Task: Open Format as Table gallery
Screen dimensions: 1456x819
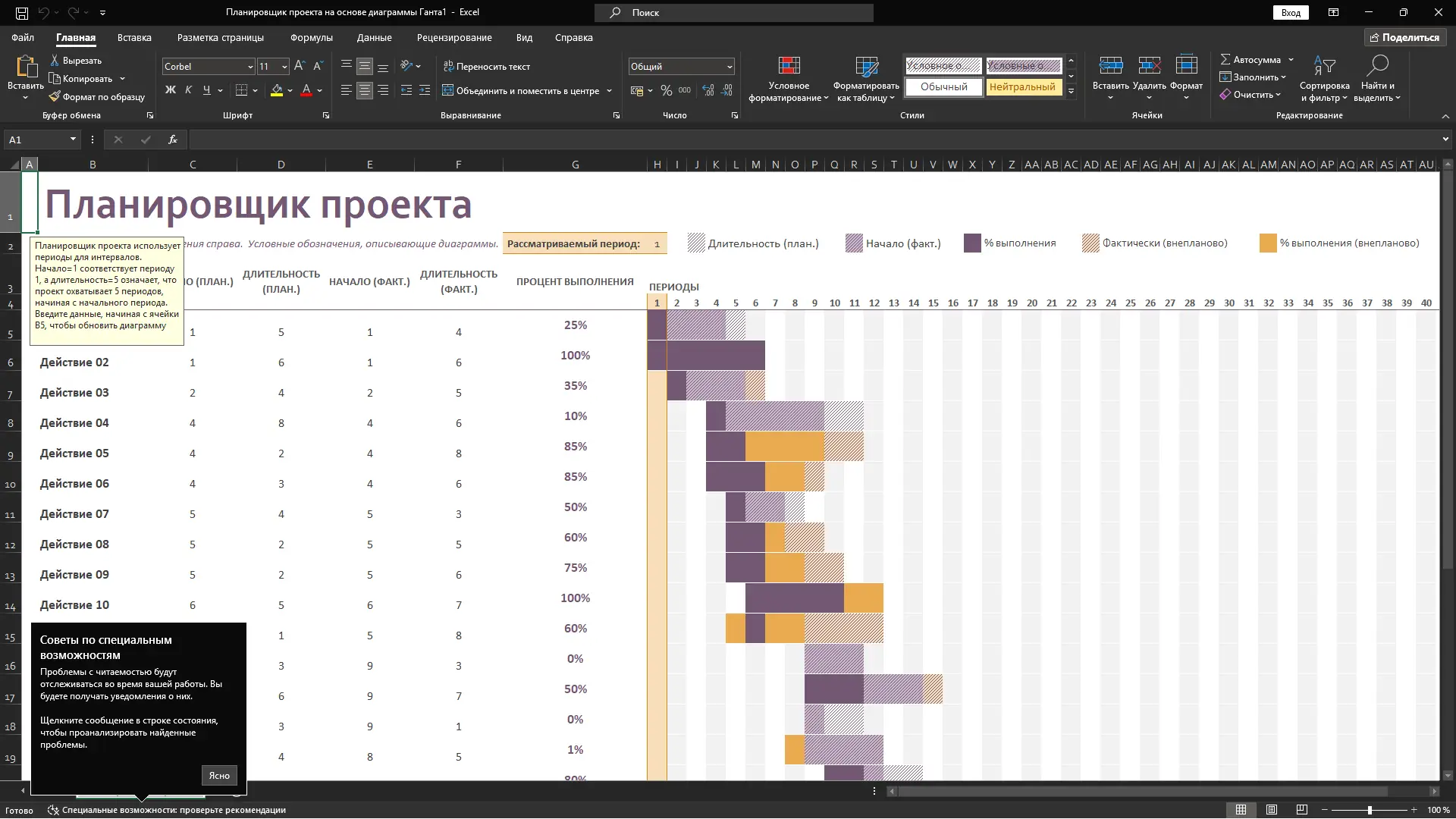Action: tap(866, 67)
